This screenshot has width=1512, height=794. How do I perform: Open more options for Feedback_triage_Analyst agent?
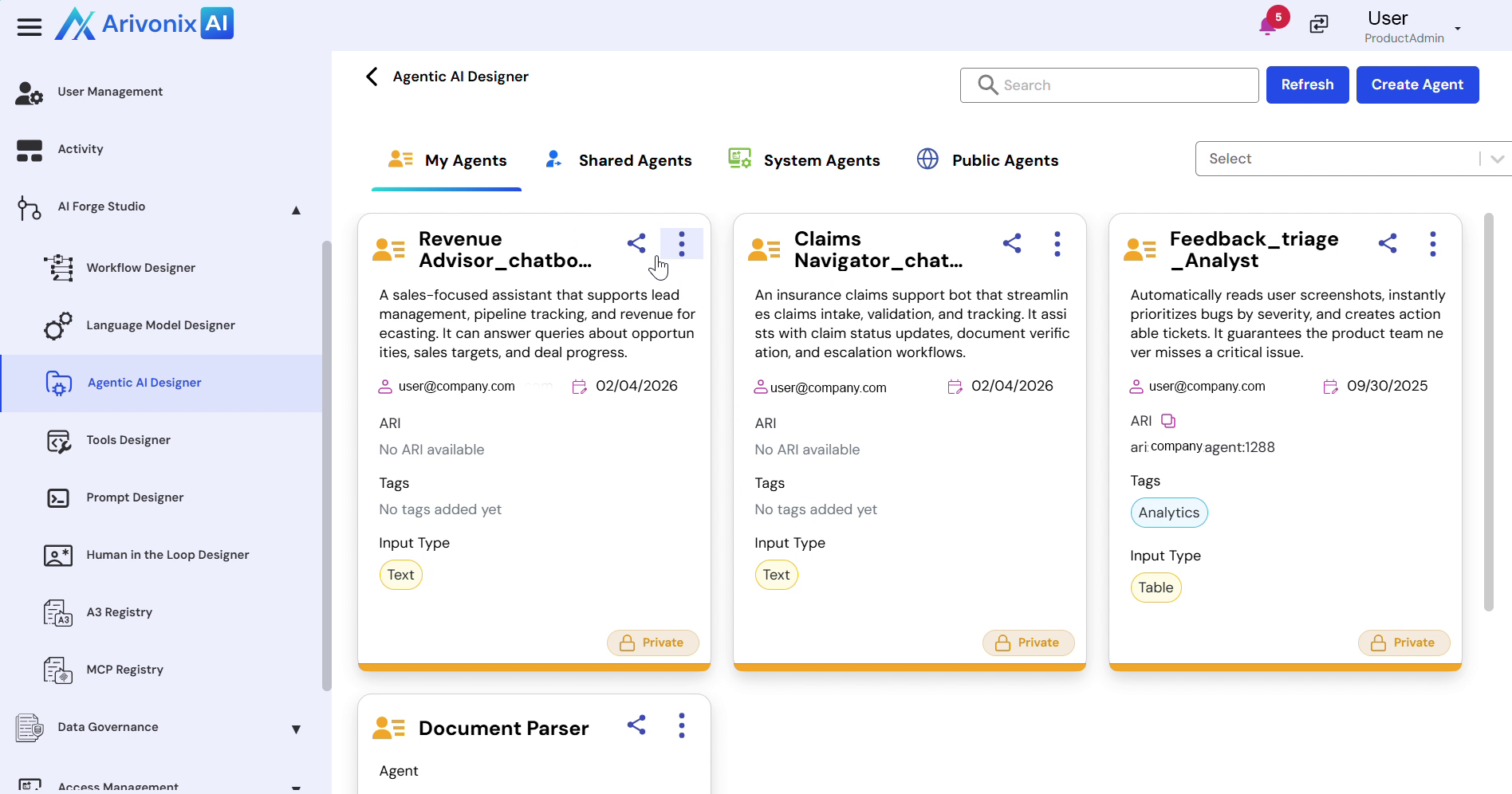tap(1432, 244)
